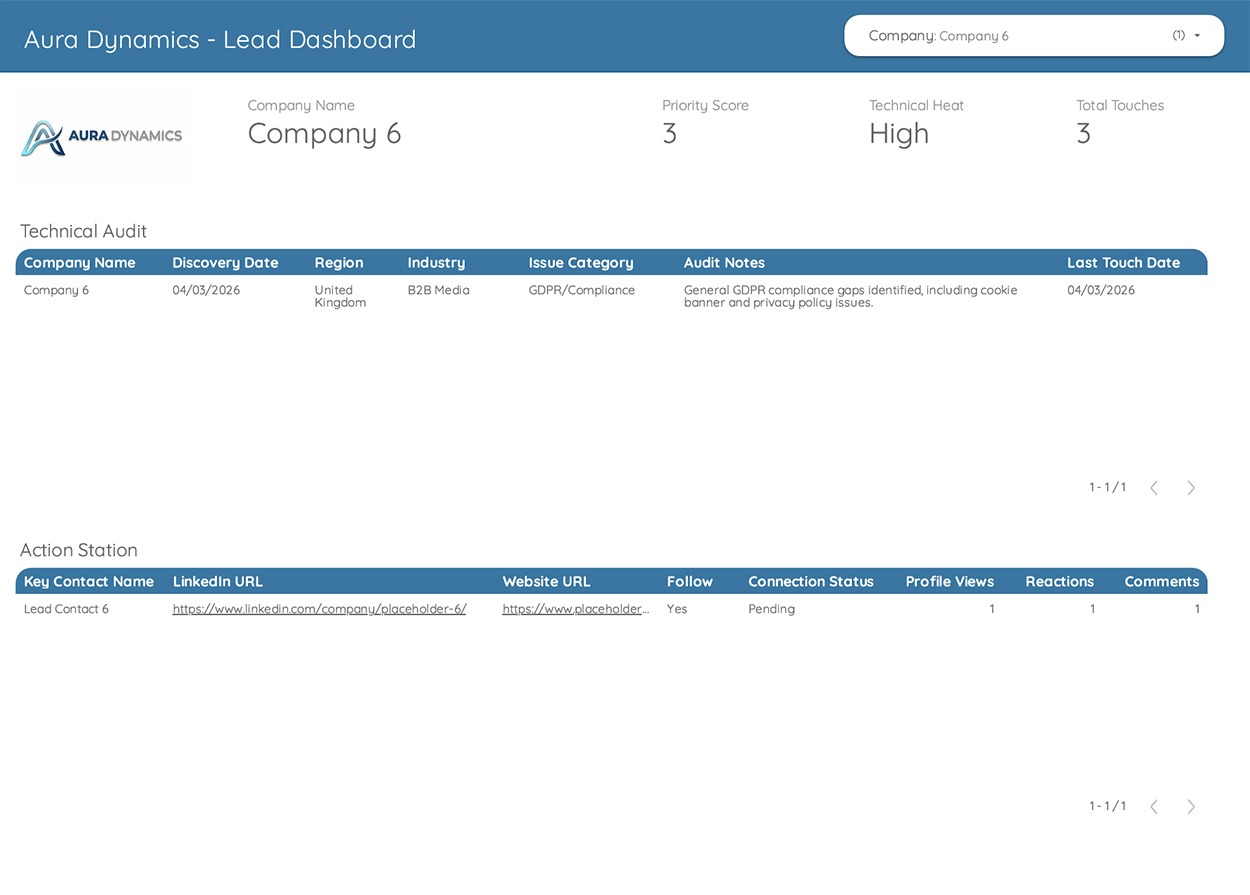
Task: Open the LinkedIn placeholder-6 company link
Action: 319,609
